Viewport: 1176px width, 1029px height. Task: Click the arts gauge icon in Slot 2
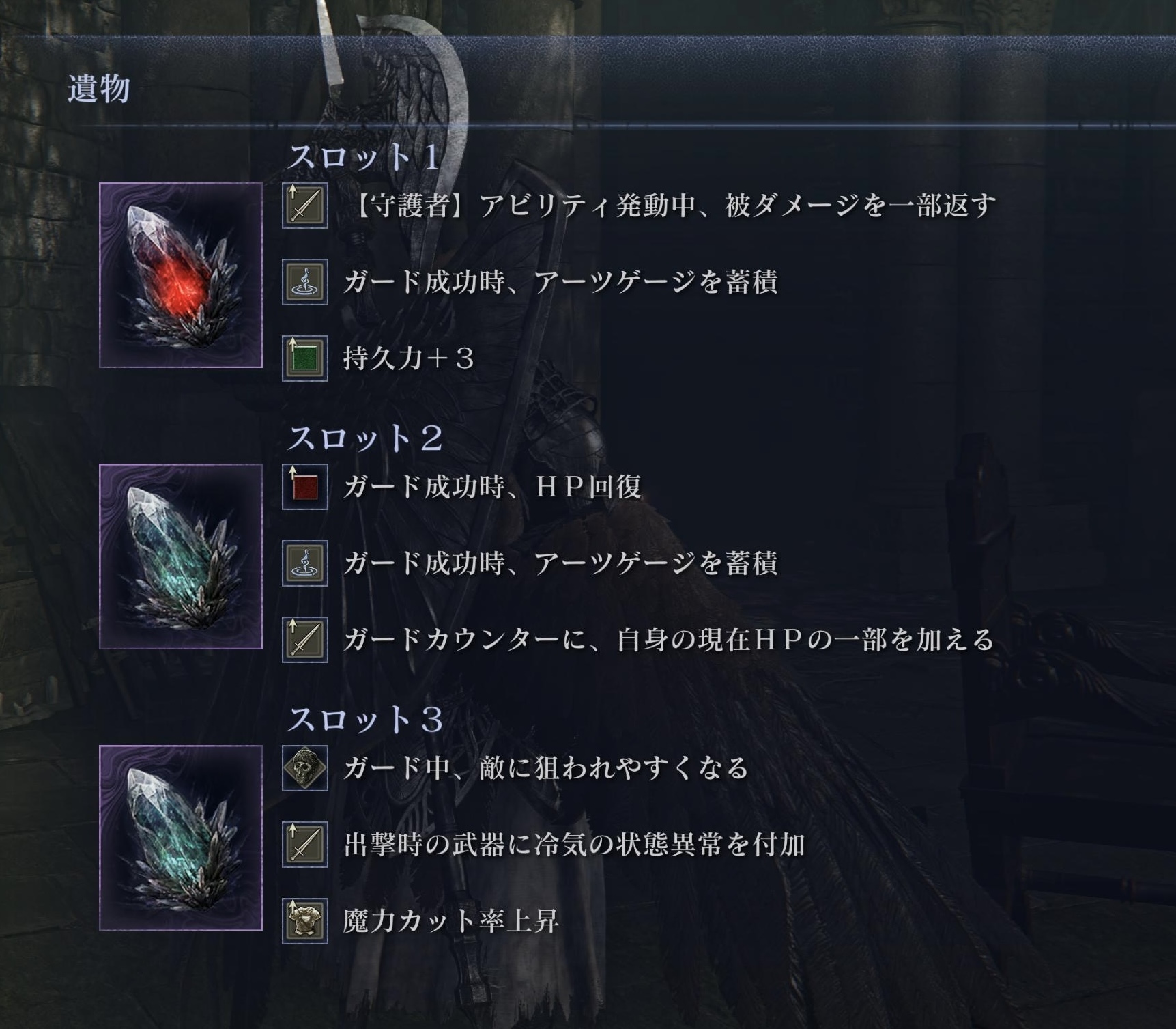(305, 563)
